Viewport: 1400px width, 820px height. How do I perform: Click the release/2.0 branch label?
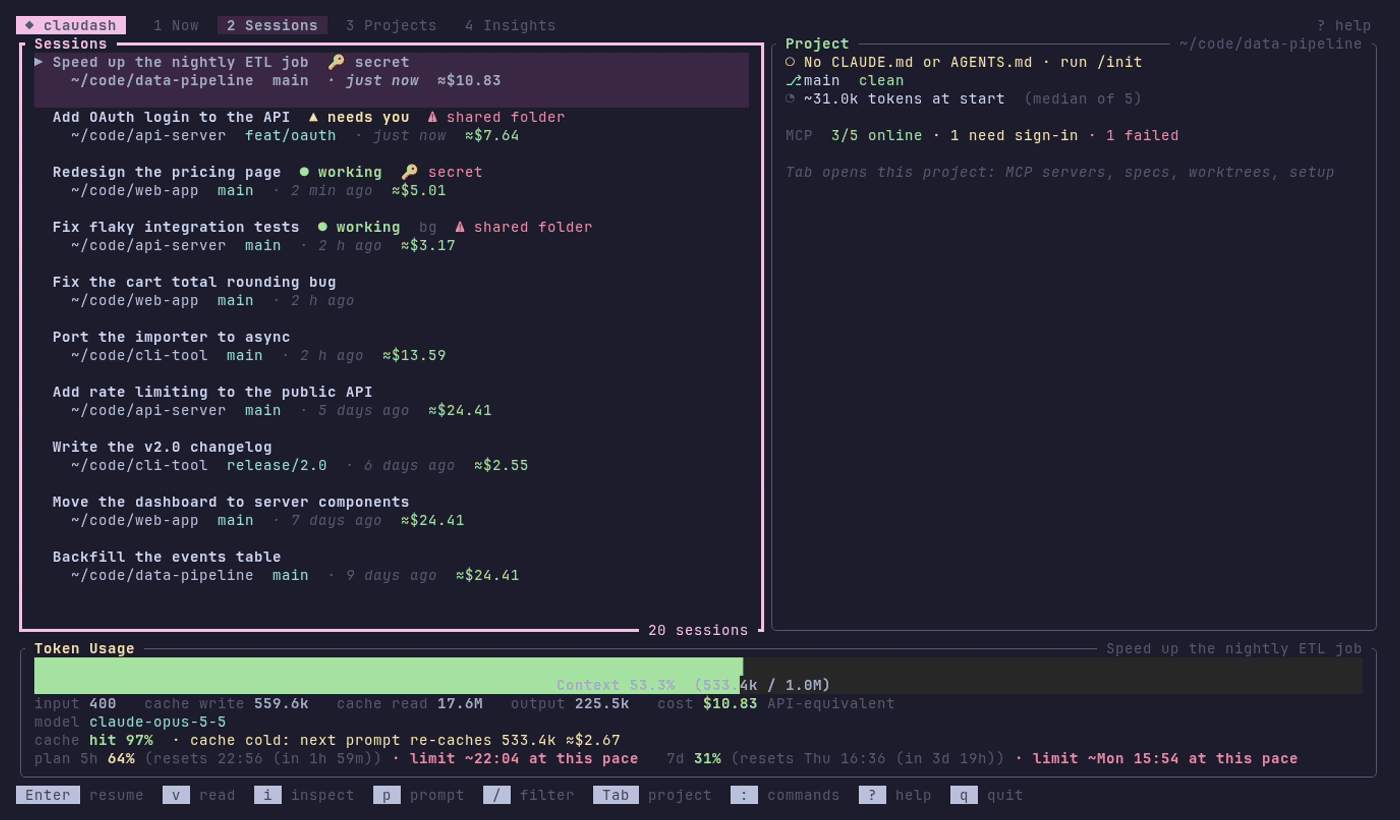point(277,465)
